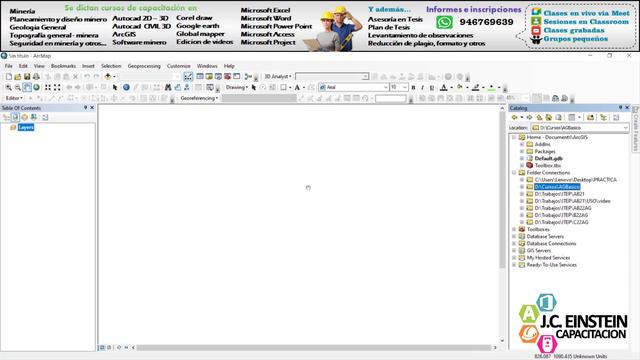Click the Create Features side tab
The height and width of the screenshot is (360, 640).
636,129
